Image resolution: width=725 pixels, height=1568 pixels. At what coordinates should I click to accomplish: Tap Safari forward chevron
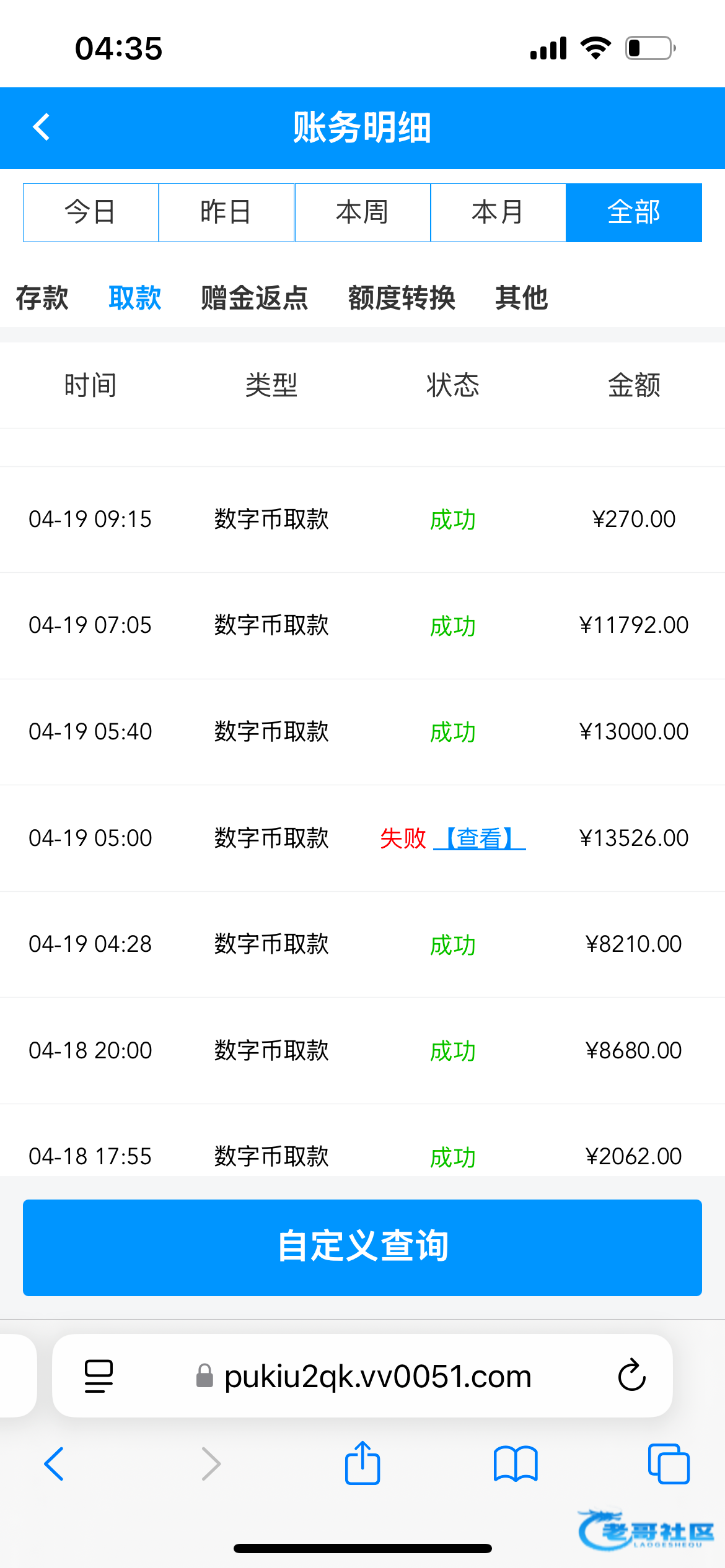coord(211,1464)
